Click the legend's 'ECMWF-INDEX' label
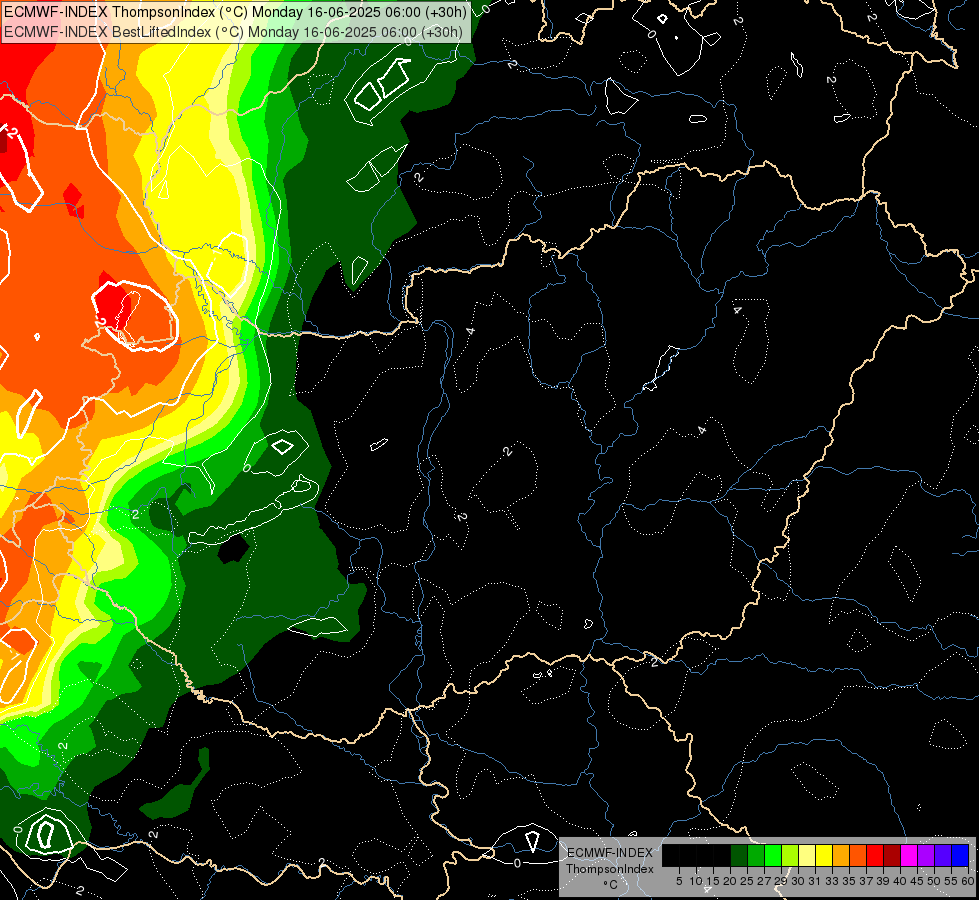 [x=610, y=853]
